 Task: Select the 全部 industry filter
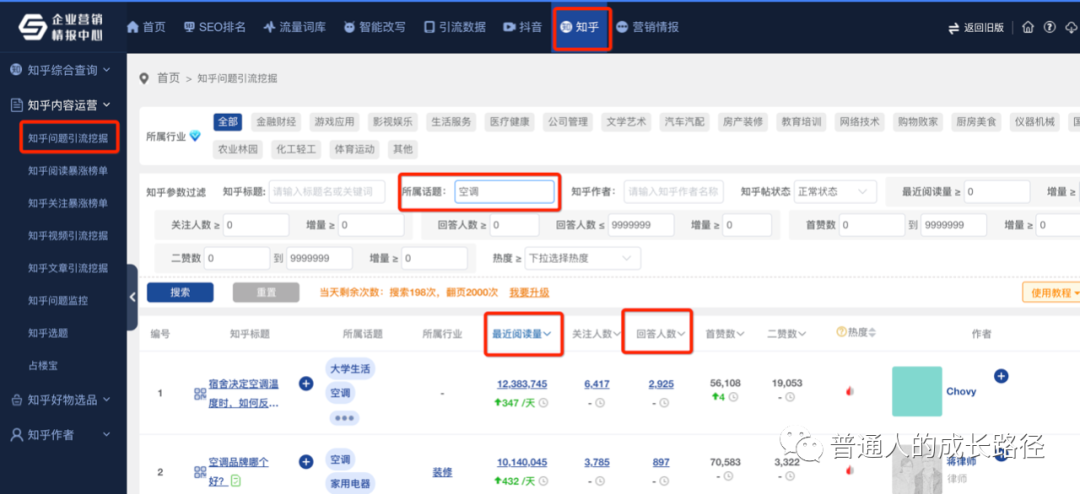228,122
